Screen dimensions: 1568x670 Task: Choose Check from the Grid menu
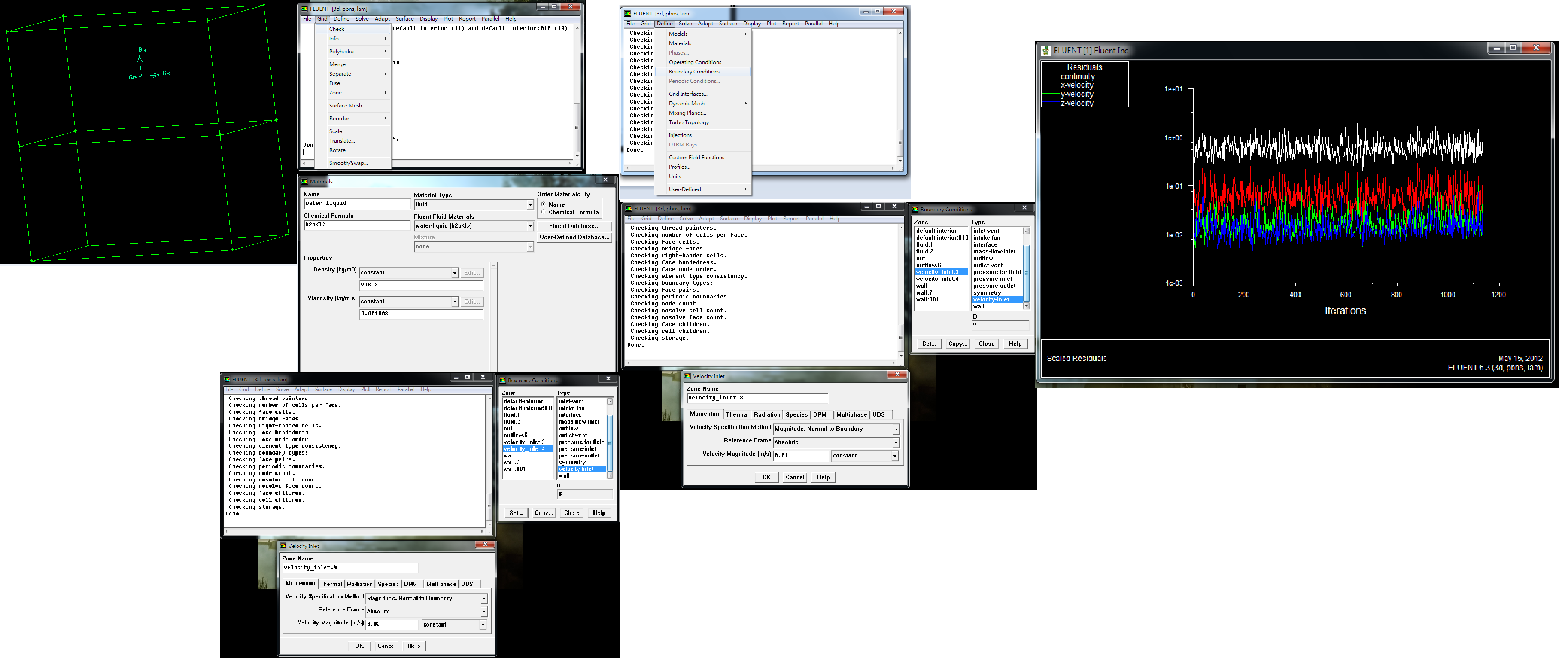tap(337, 29)
